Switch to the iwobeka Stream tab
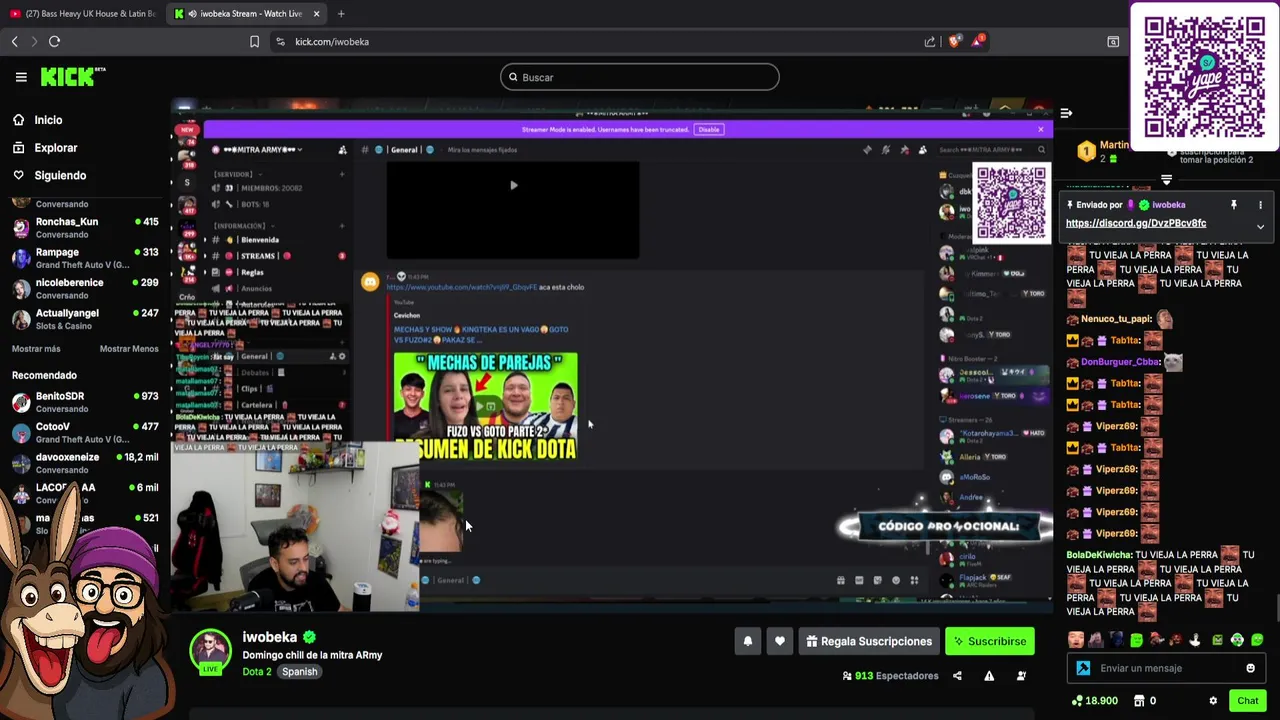The image size is (1280, 720). pos(246,14)
